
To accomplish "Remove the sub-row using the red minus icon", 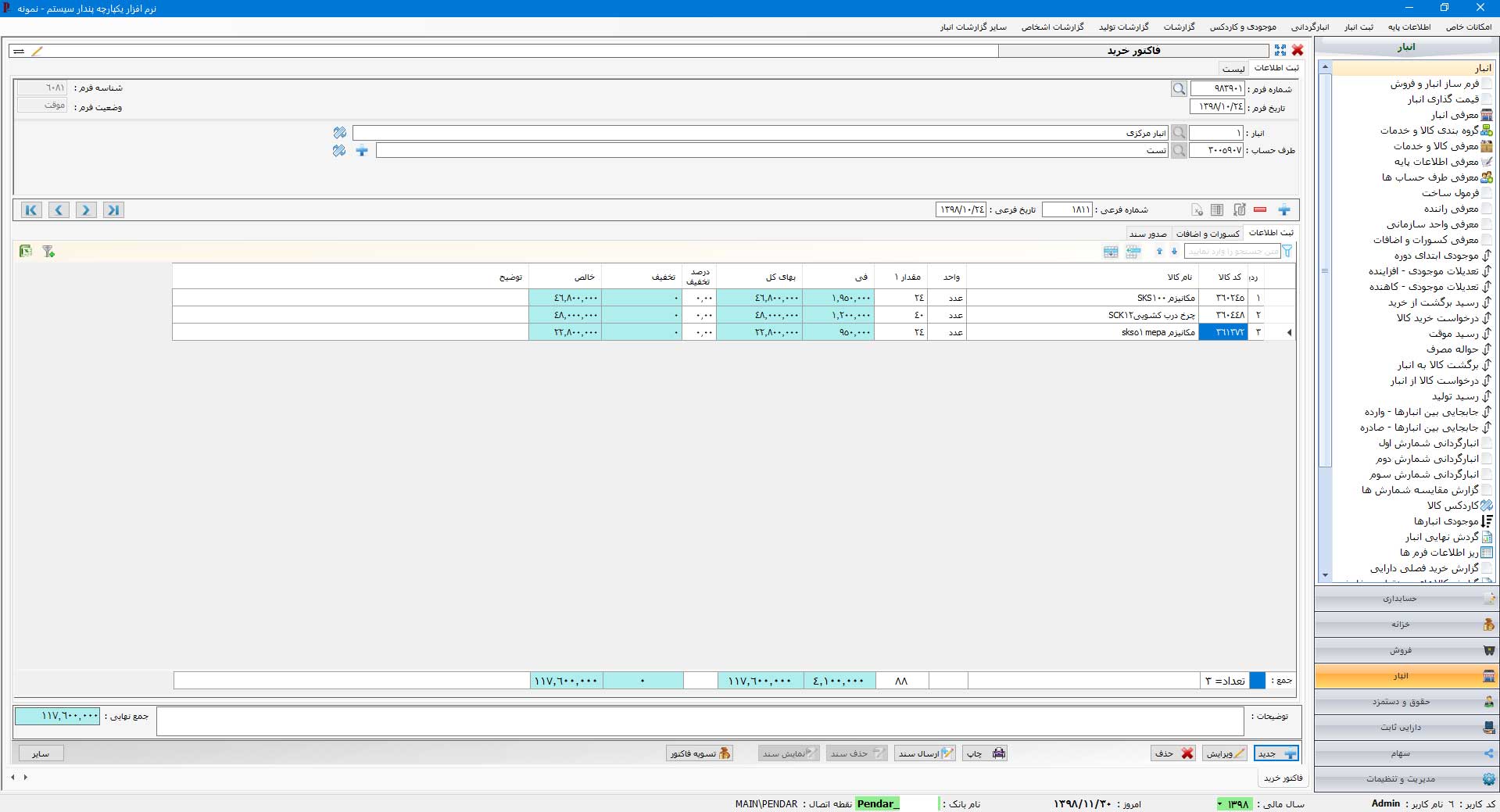I will tap(1260, 209).
